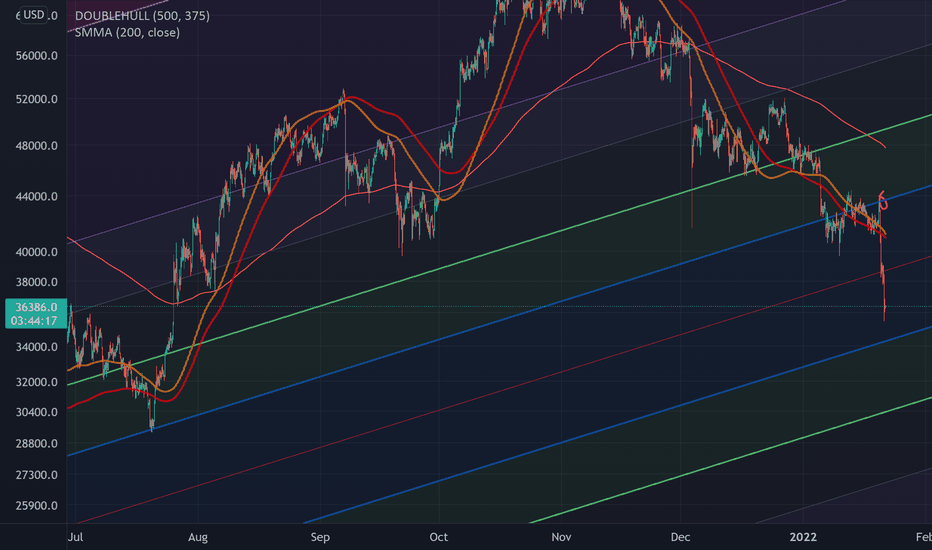The height and width of the screenshot is (550, 932).
Task: Click the 38000.0 price axis label
Action: pos(37,282)
